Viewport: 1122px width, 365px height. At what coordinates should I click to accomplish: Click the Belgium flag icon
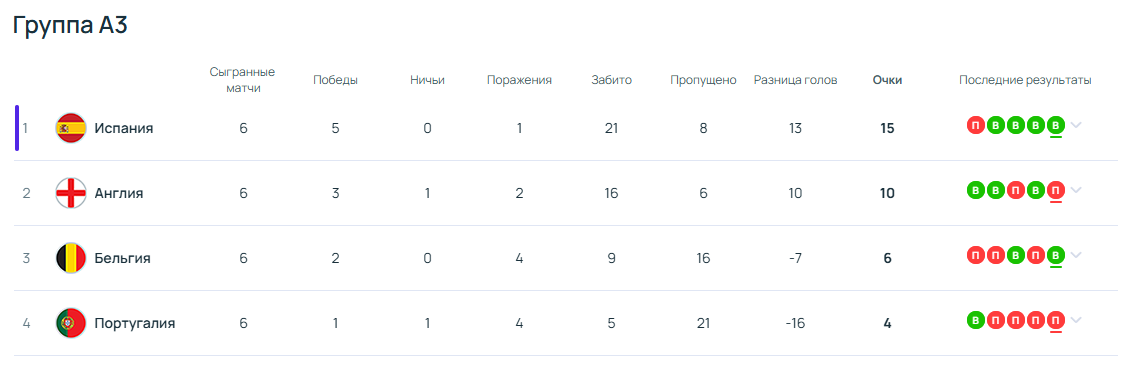[x=71, y=258]
